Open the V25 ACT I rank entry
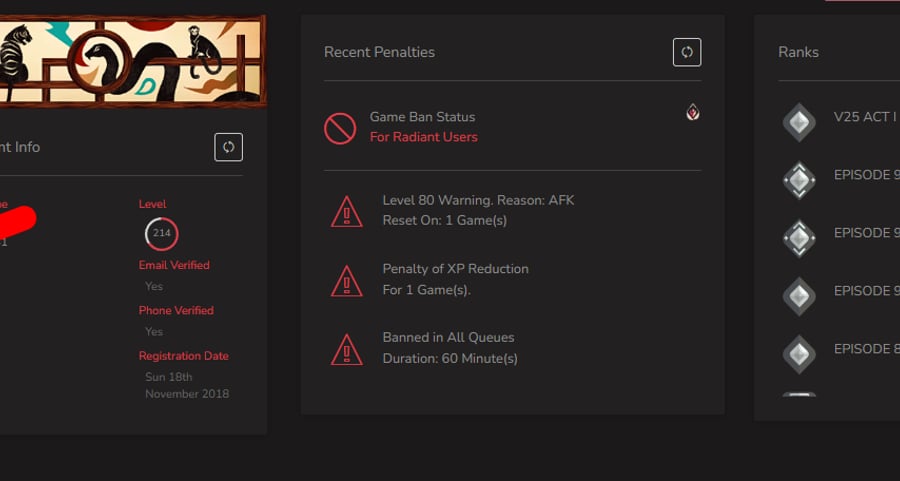The image size is (900, 481). pyautogui.click(x=867, y=117)
